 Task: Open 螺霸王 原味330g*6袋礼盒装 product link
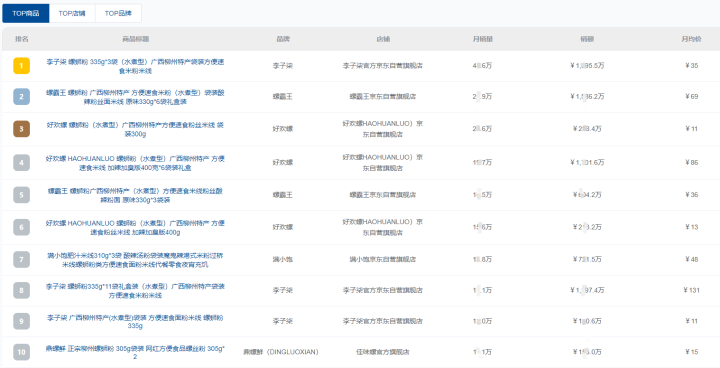135,96
